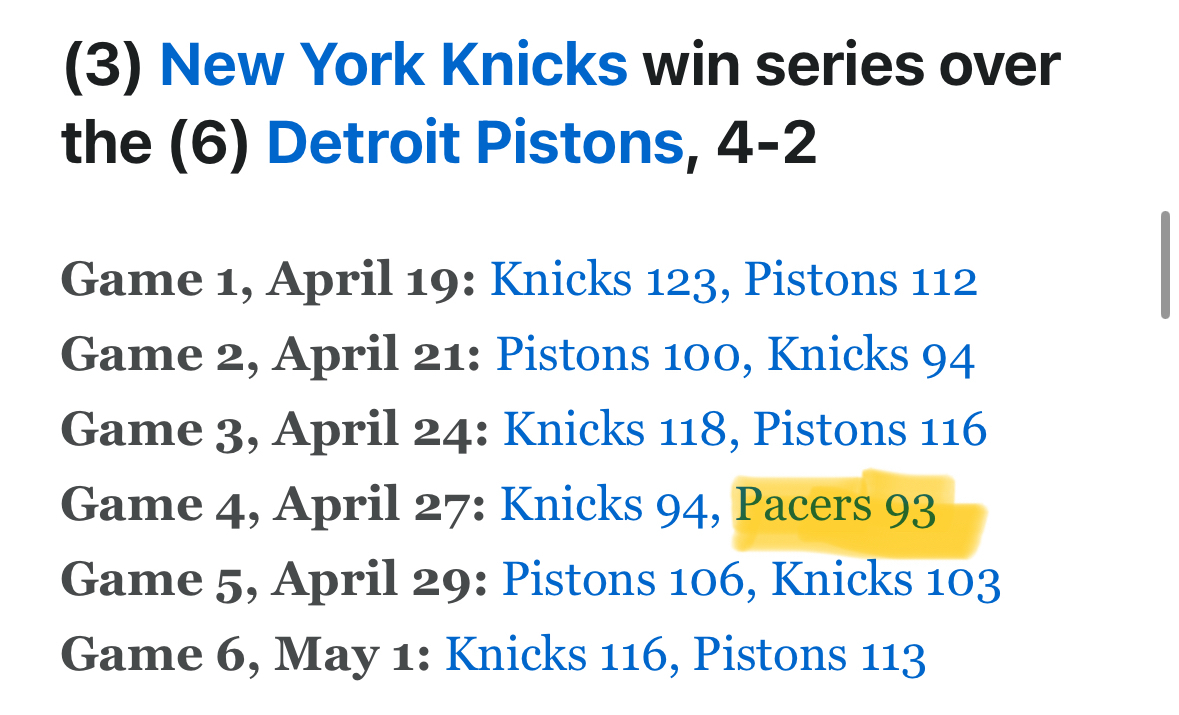This screenshot has height=715, width=1179.
Task: Open the Detroit Pistons team link
Action: pyautogui.click(x=474, y=145)
